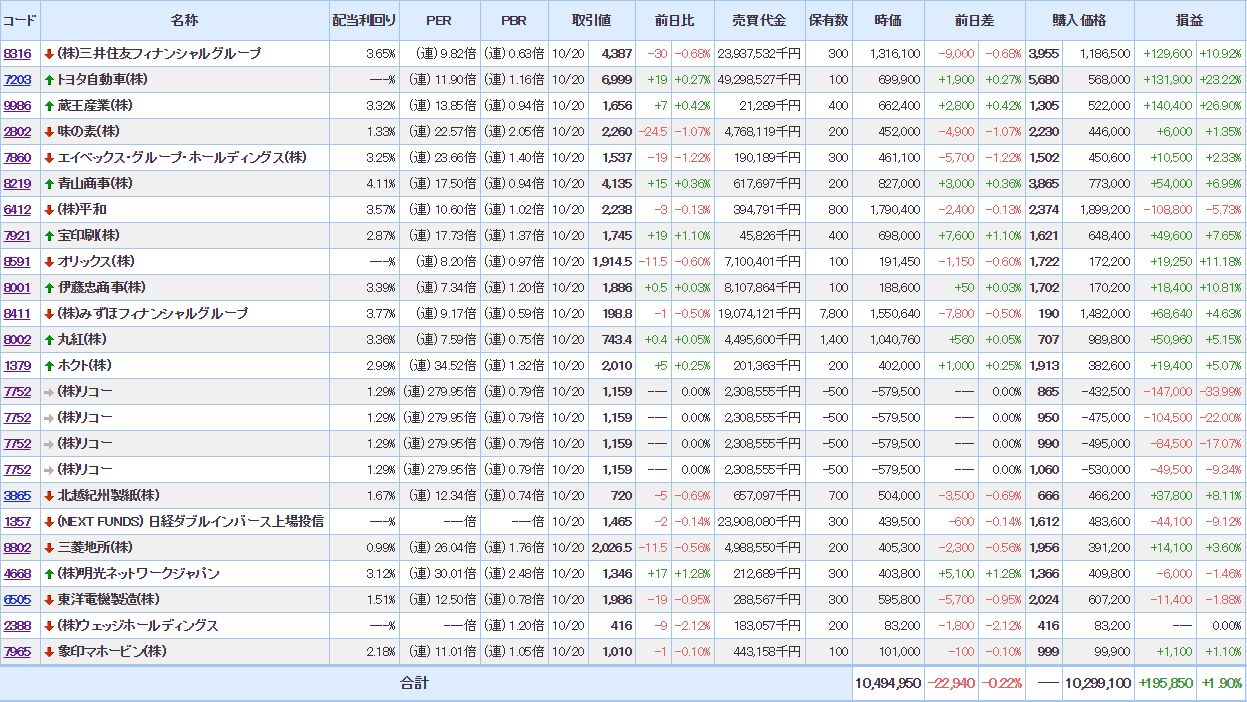Click the 損益 column header

(x=1190, y=20)
